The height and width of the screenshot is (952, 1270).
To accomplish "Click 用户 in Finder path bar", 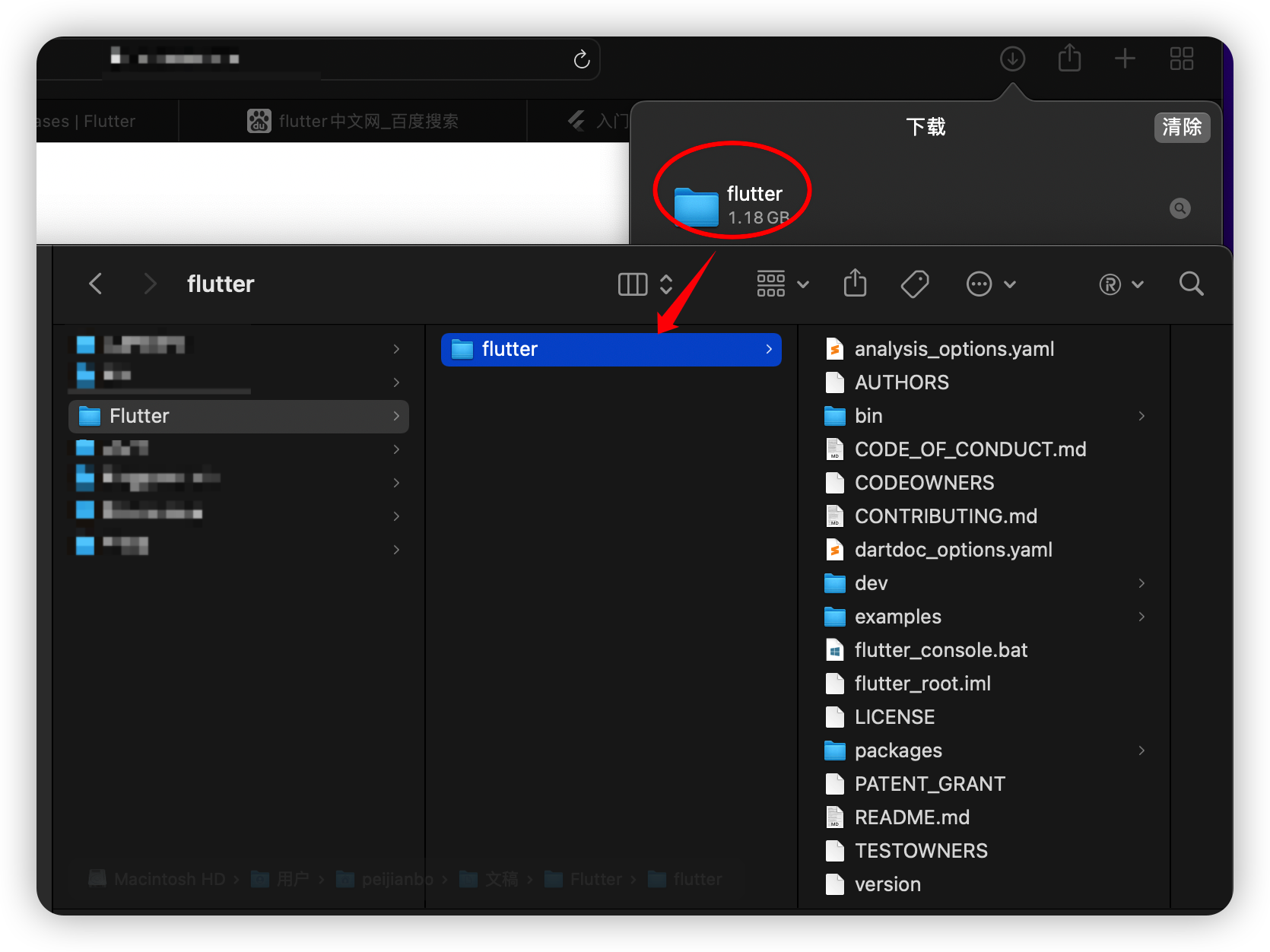I will [280, 879].
